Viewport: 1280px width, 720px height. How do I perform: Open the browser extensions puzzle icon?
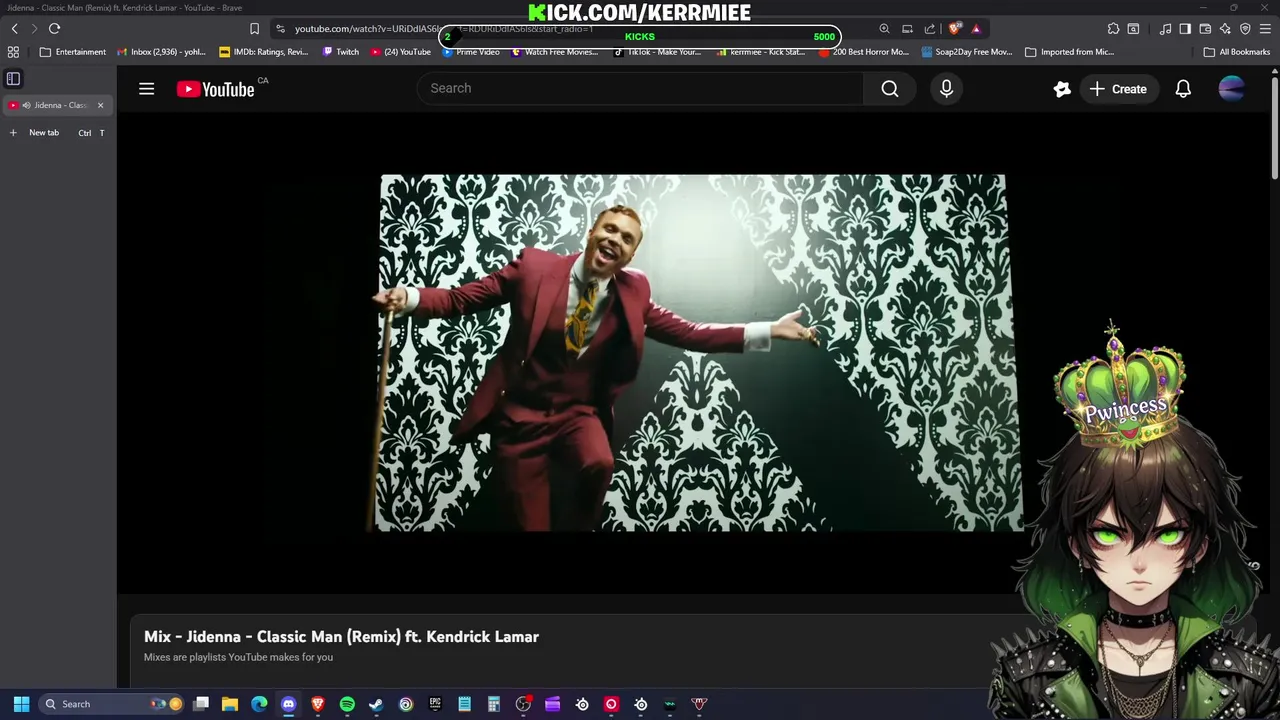(1113, 29)
